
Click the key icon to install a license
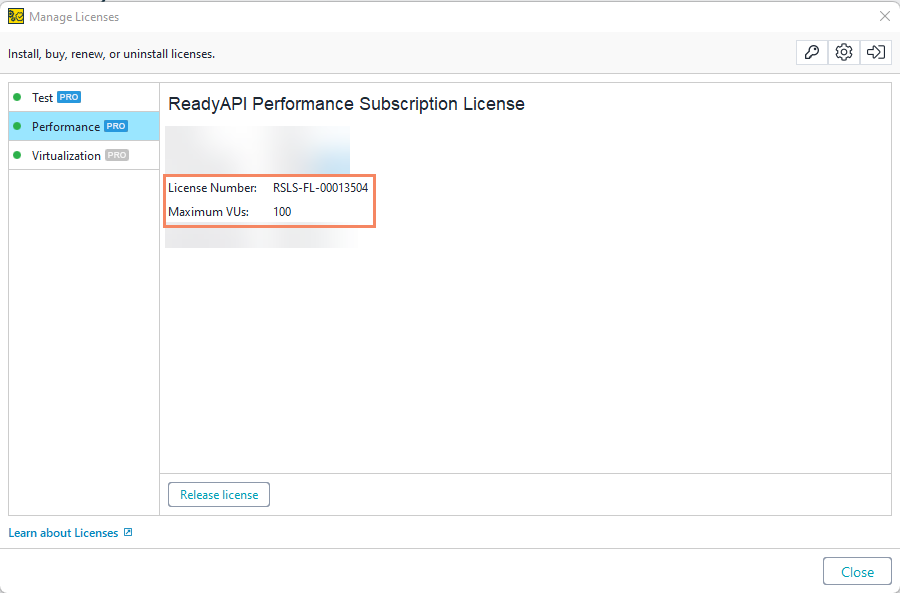coord(812,52)
